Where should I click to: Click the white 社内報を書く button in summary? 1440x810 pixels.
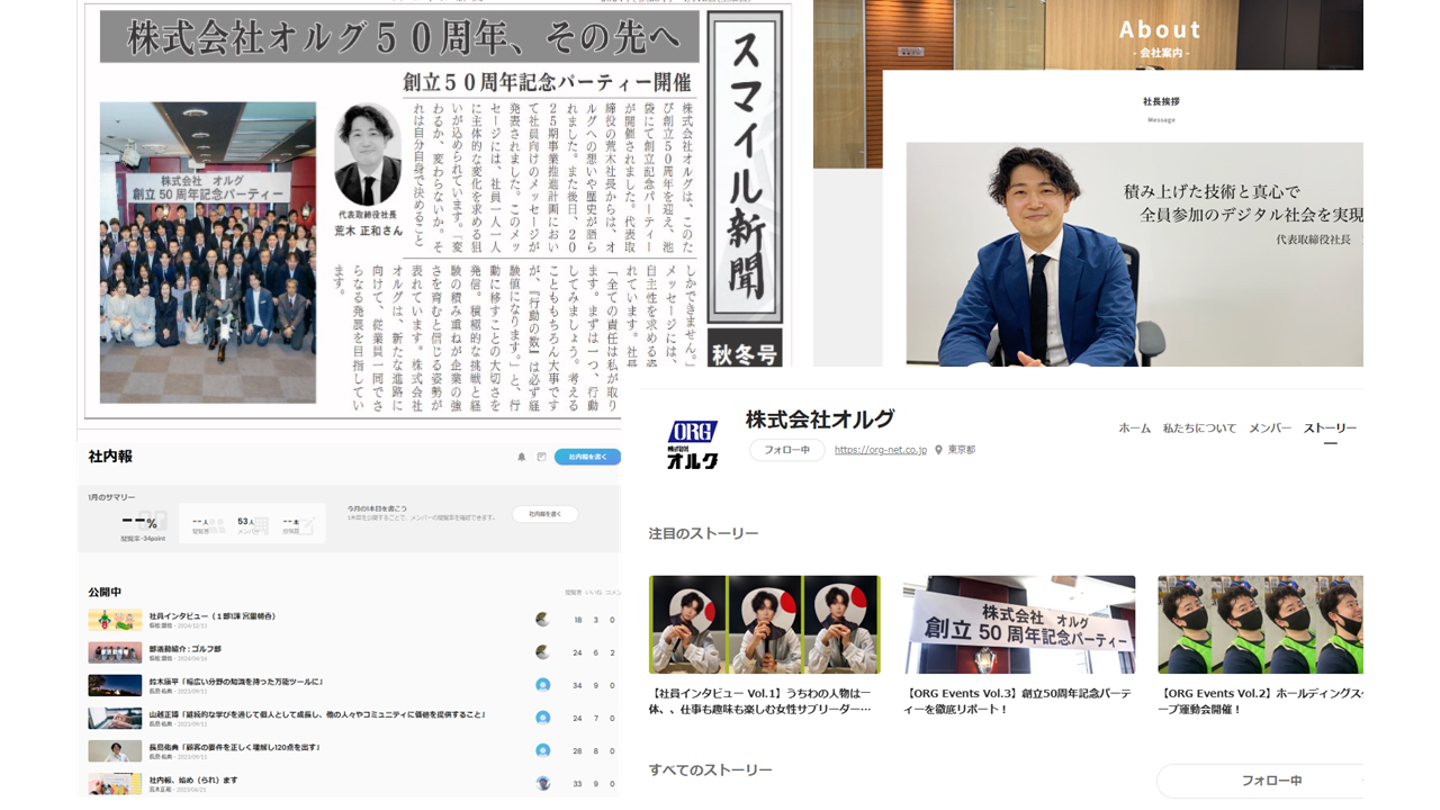pos(545,514)
